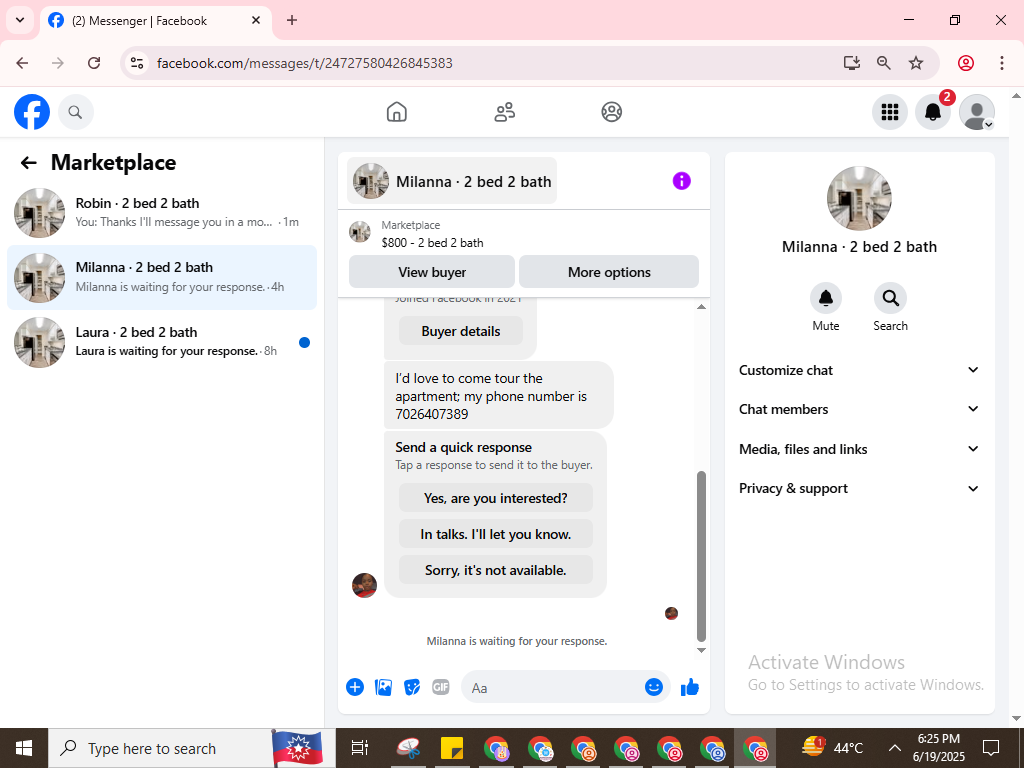The width and height of the screenshot is (1024, 768).
Task: Choose a sticker from composer
Action: click(412, 687)
